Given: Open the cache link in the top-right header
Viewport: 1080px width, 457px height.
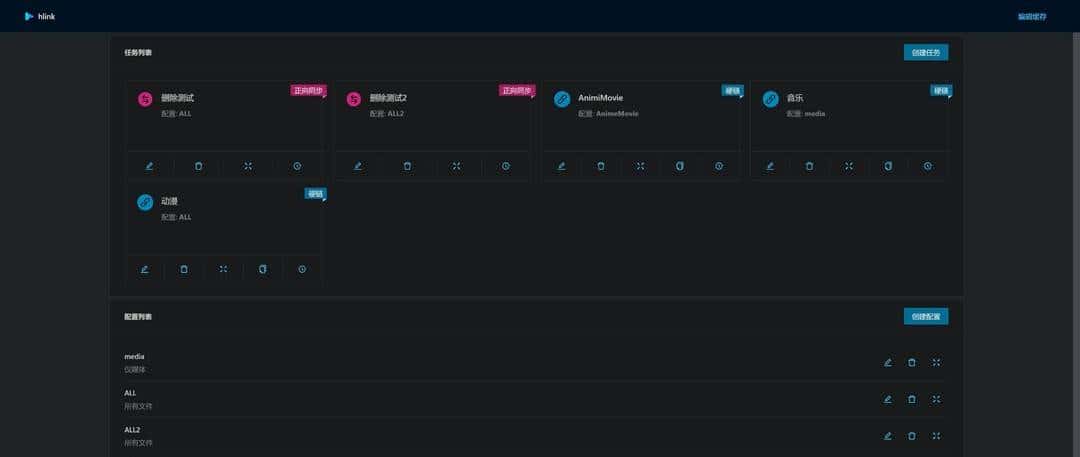Looking at the screenshot, I should click(x=1032, y=17).
